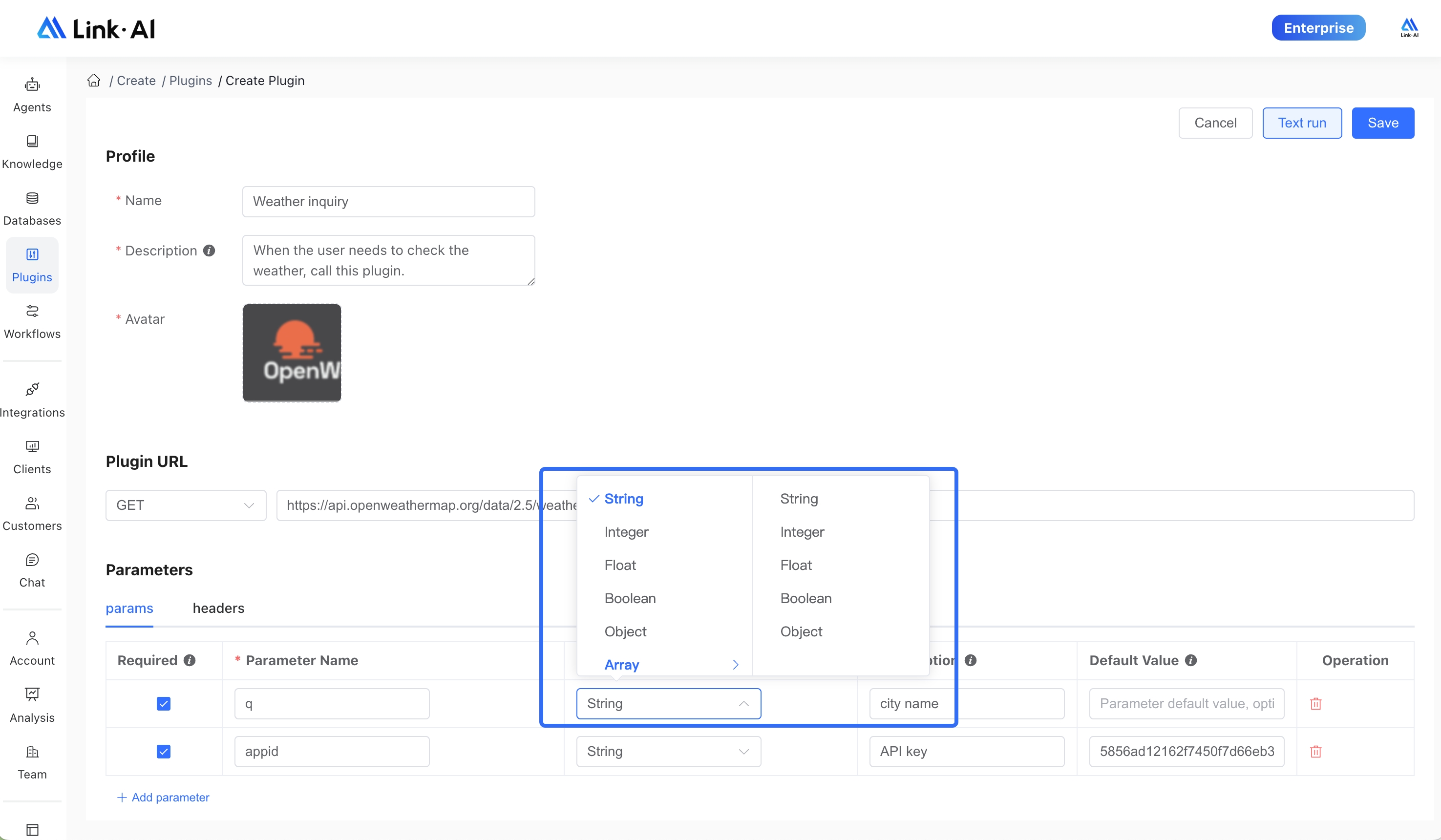This screenshot has height=840, width=1441.
Task: Switch to the params tab
Action: click(x=129, y=608)
